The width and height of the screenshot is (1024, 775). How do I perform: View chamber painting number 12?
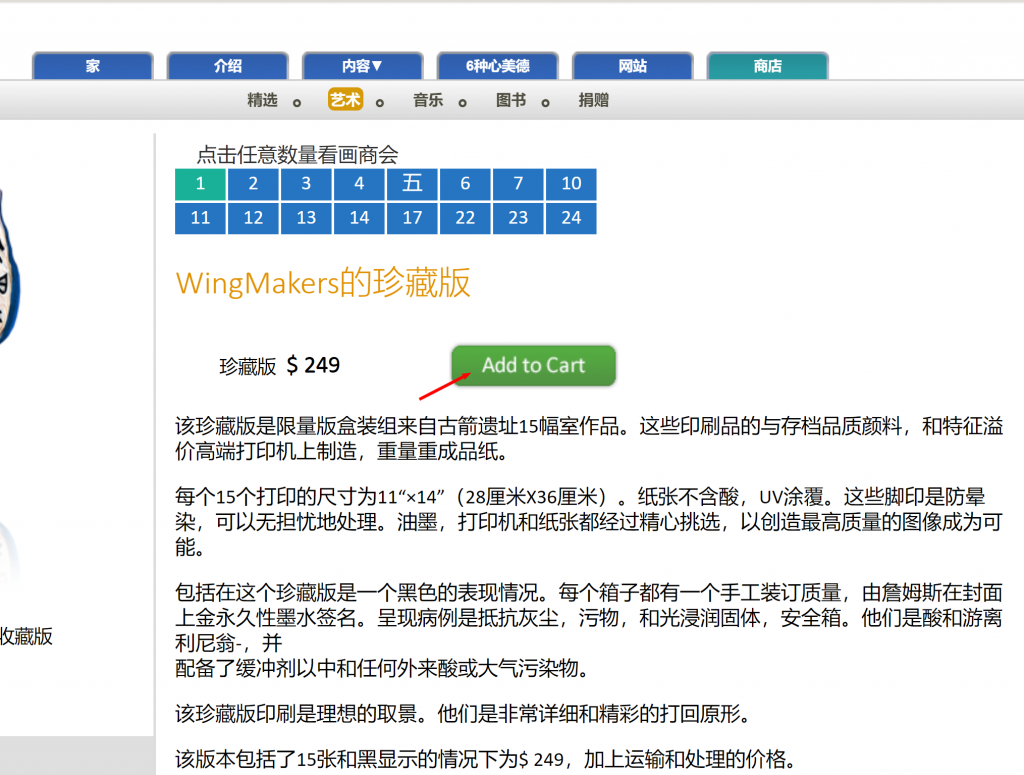(x=253, y=218)
